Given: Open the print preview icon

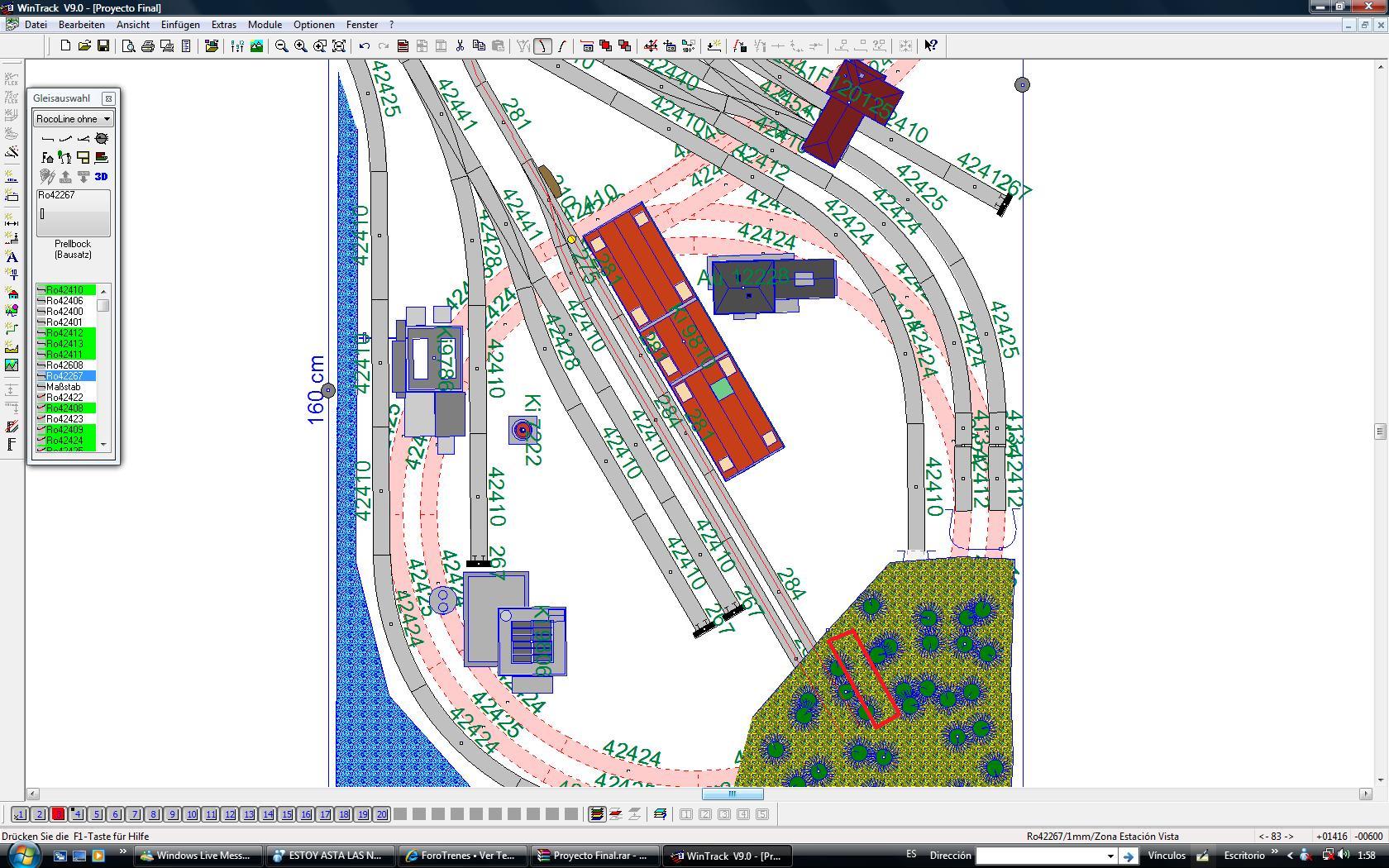Looking at the screenshot, I should [x=128, y=46].
